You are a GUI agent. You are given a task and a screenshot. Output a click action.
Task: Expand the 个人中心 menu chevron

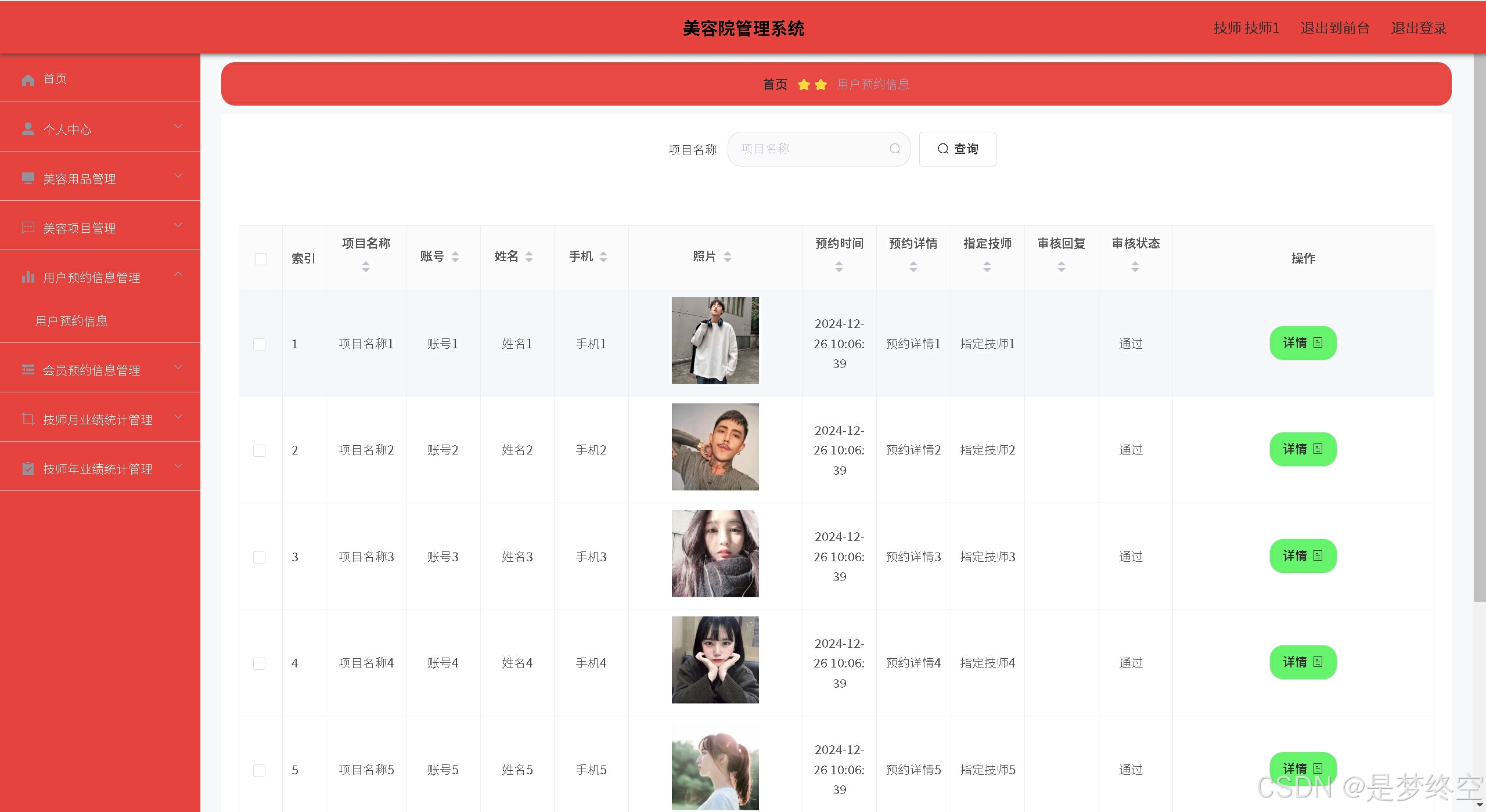pos(178,127)
